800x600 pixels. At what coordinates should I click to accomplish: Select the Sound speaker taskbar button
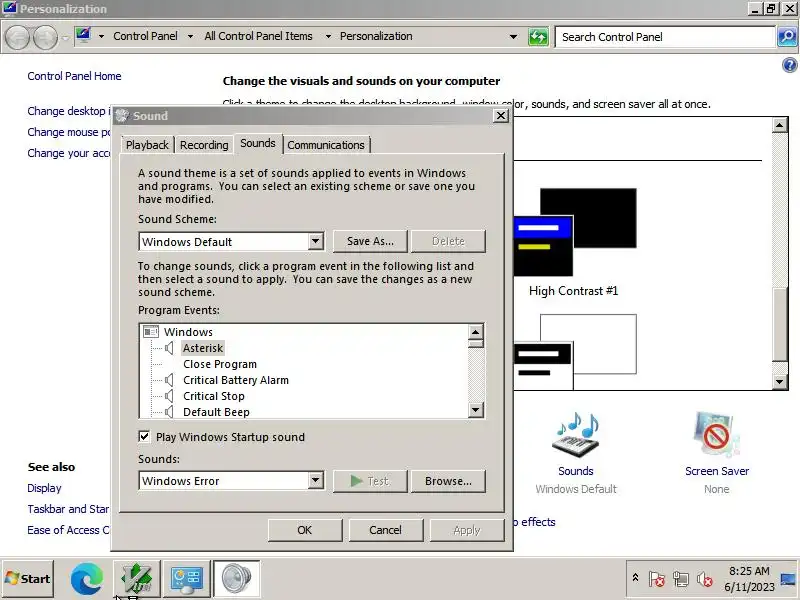click(237, 579)
